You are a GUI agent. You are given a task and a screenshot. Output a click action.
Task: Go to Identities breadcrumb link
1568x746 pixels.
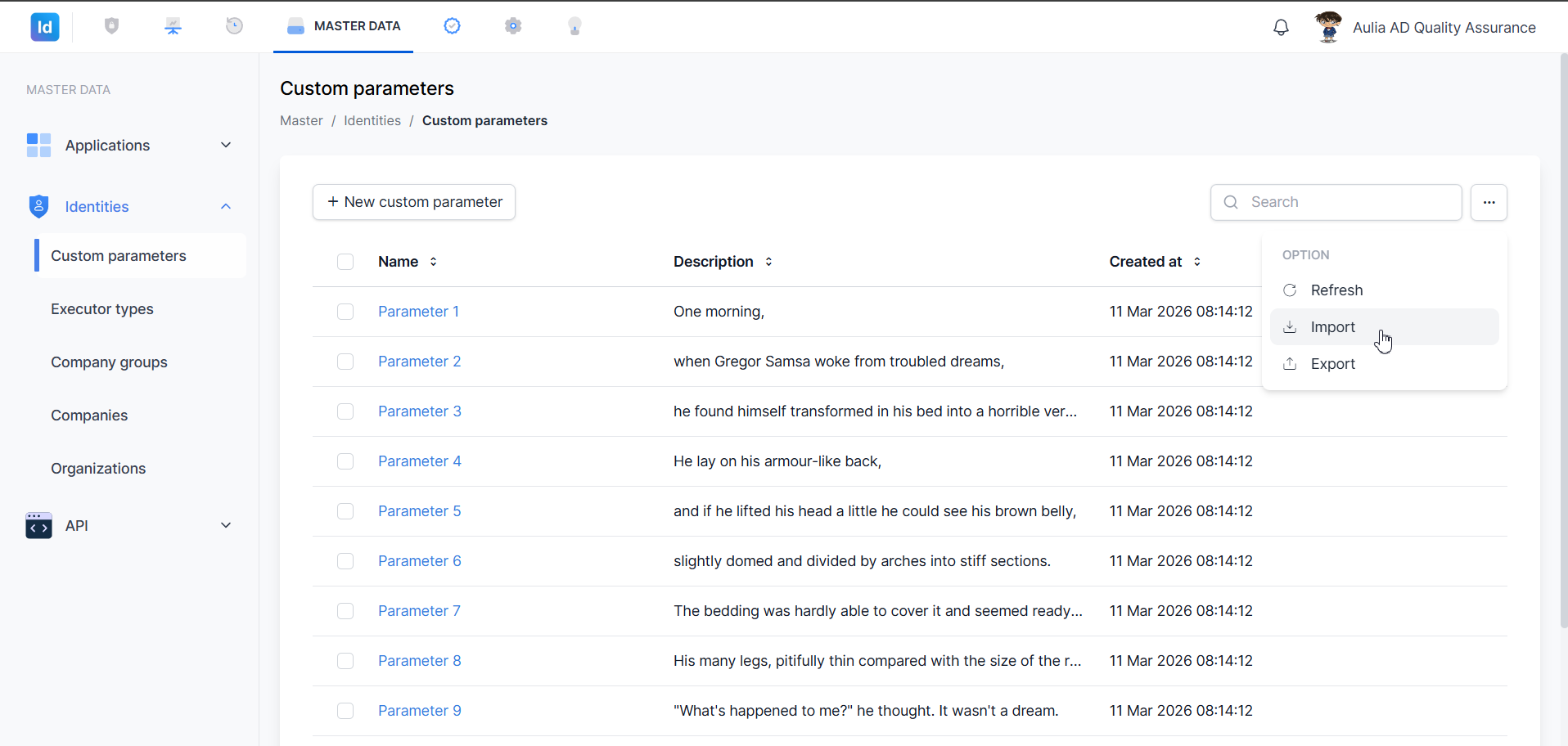[x=372, y=120]
